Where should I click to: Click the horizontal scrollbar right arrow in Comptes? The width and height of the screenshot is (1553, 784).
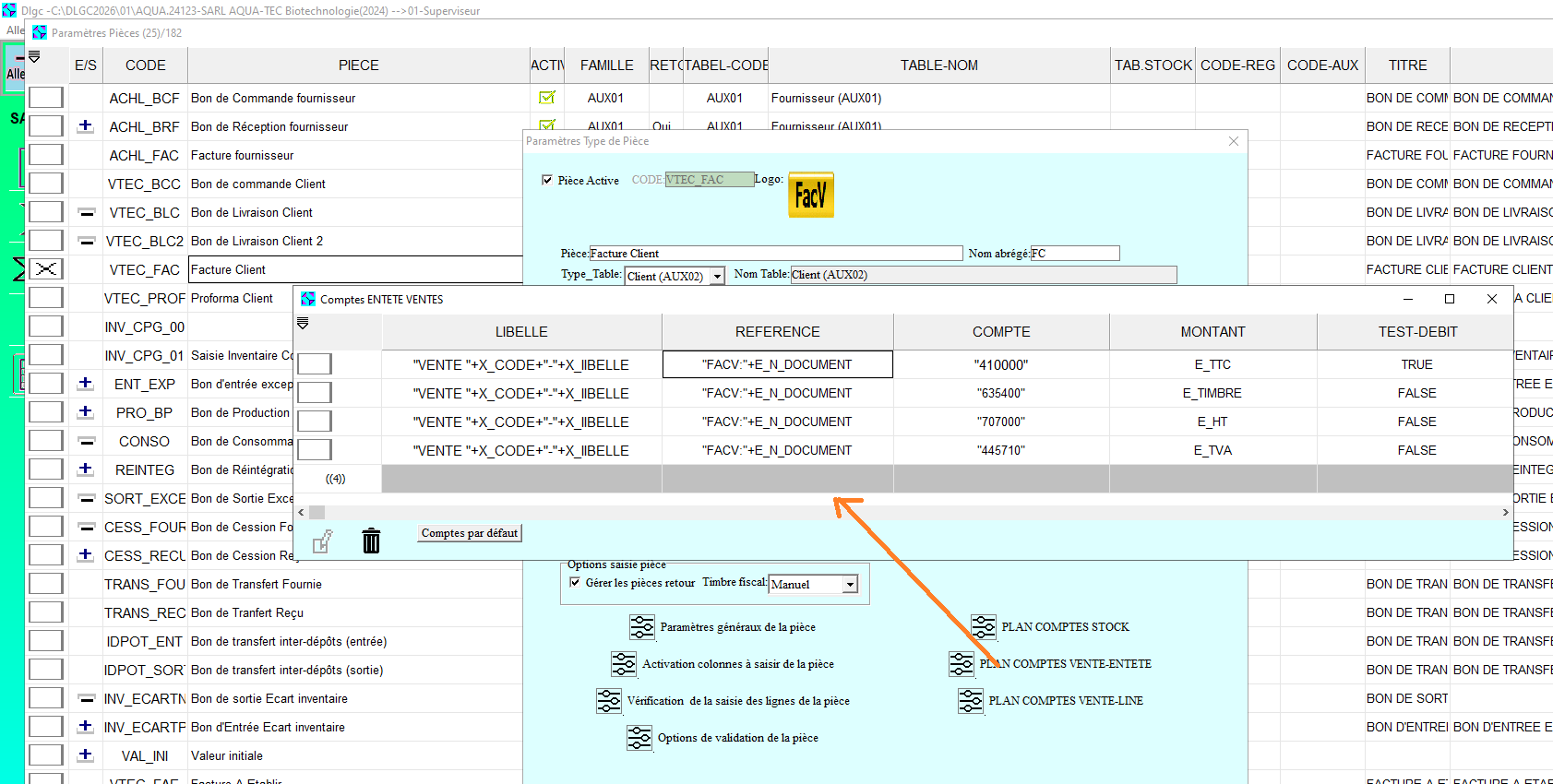pyautogui.click(x=1505, y=512)
